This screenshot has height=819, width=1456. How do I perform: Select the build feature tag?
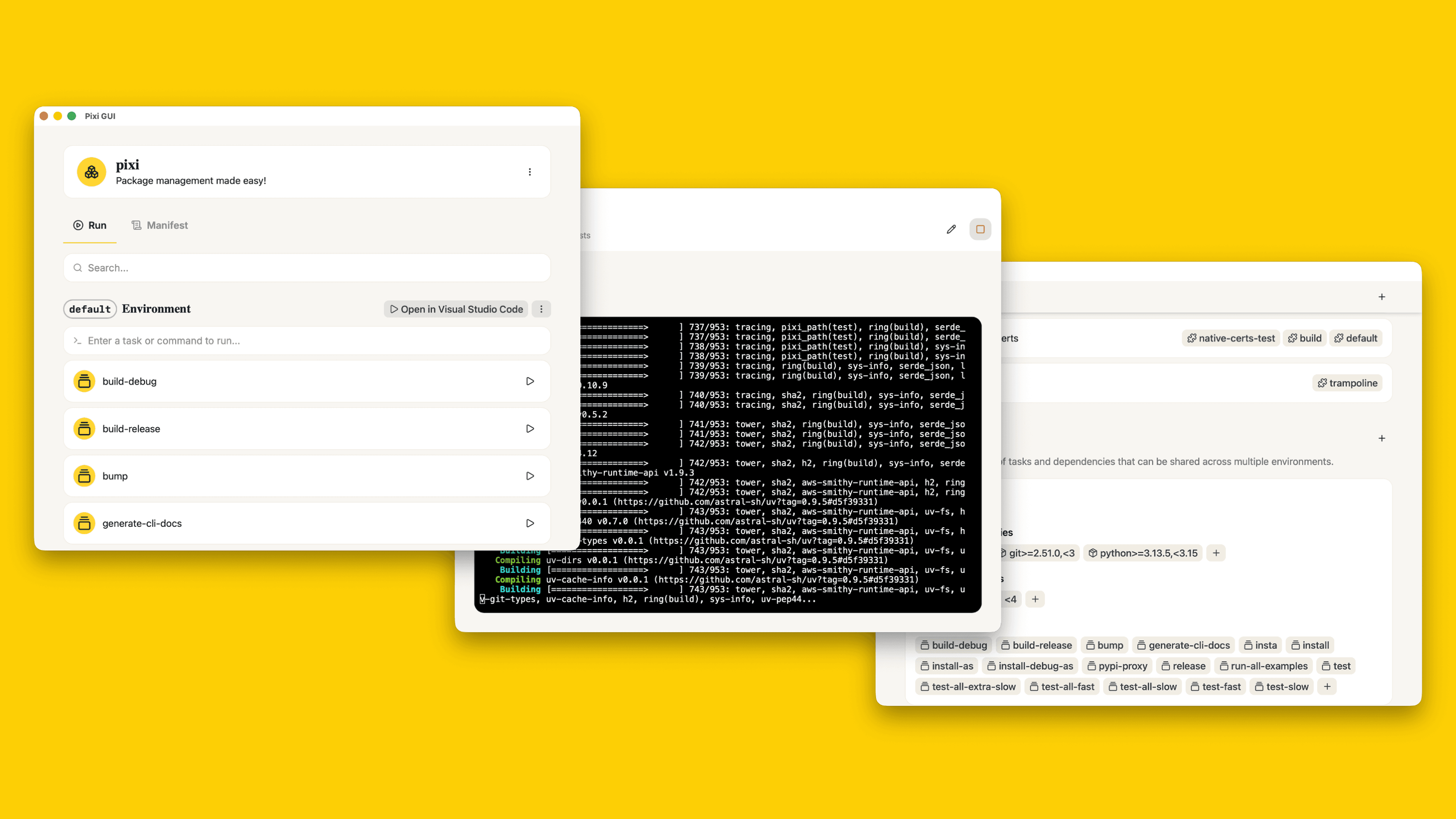1304,338
